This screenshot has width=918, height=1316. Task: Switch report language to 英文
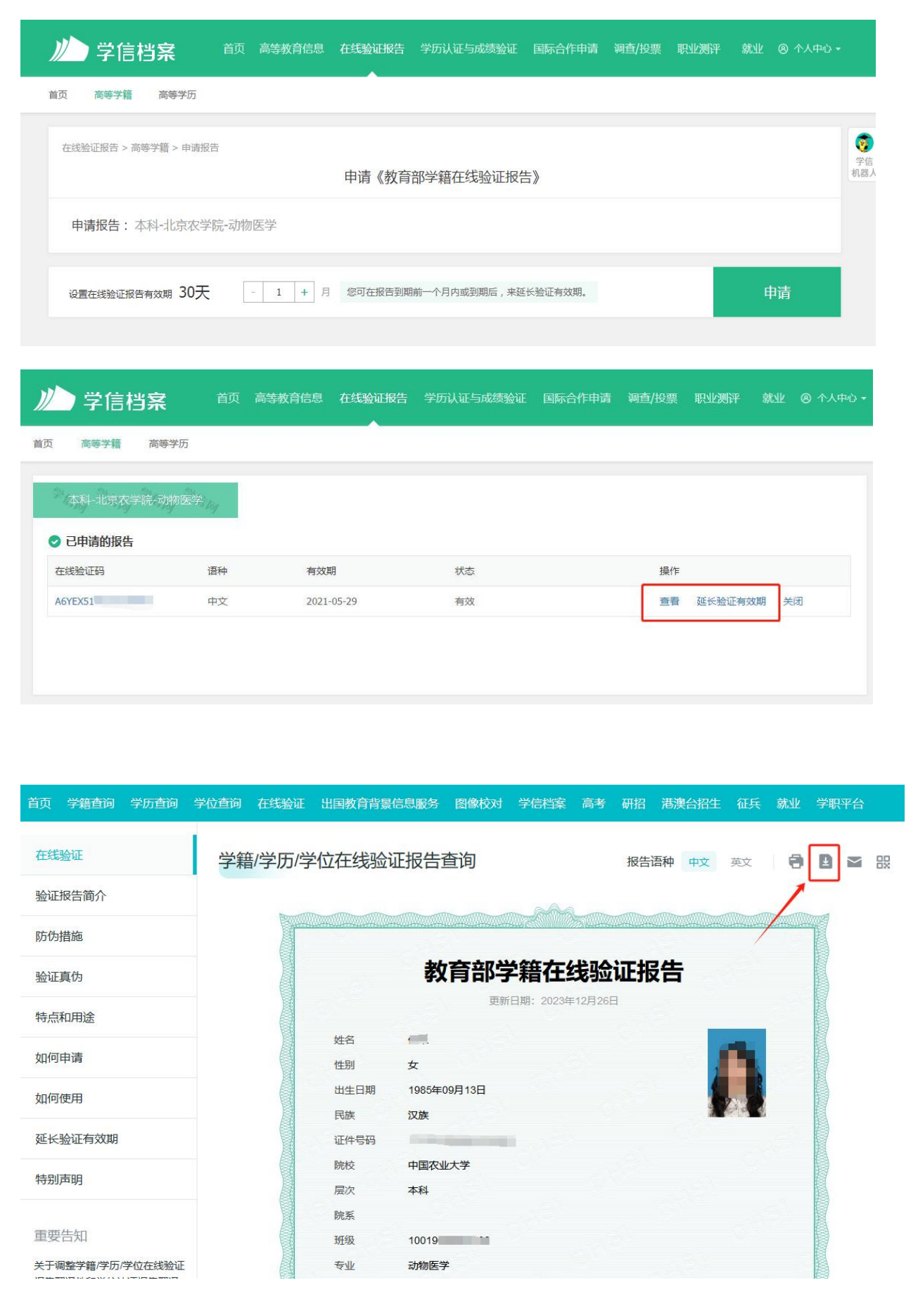(741, 862)
